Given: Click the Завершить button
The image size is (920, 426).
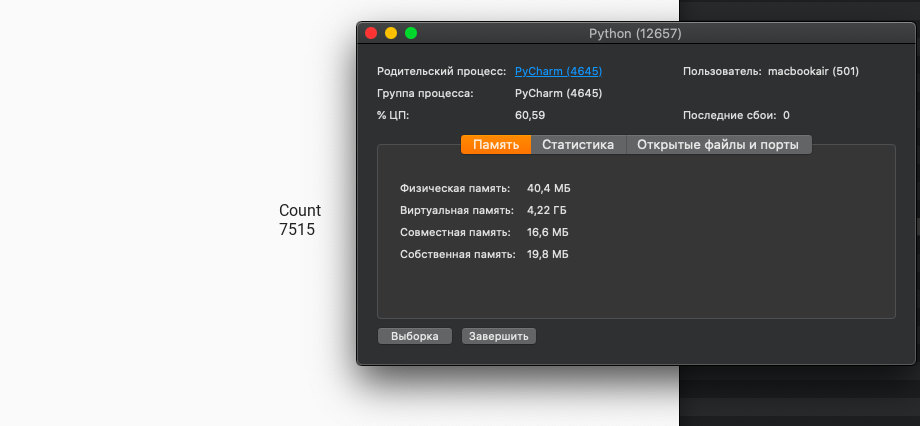Looking at the screenshot, I should pos(499,336).
